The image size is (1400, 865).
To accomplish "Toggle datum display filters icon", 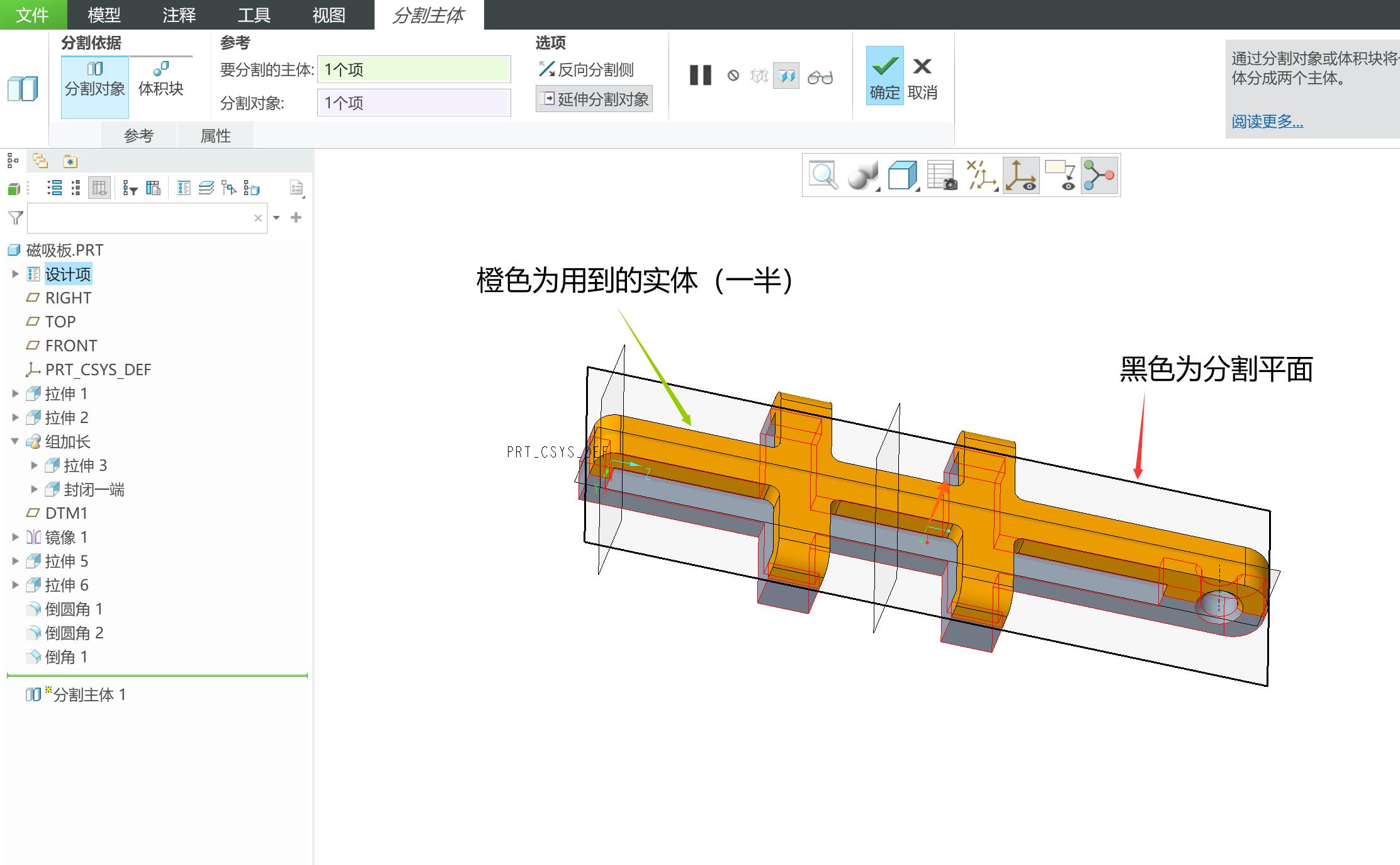I will click(x=981, y=176).
